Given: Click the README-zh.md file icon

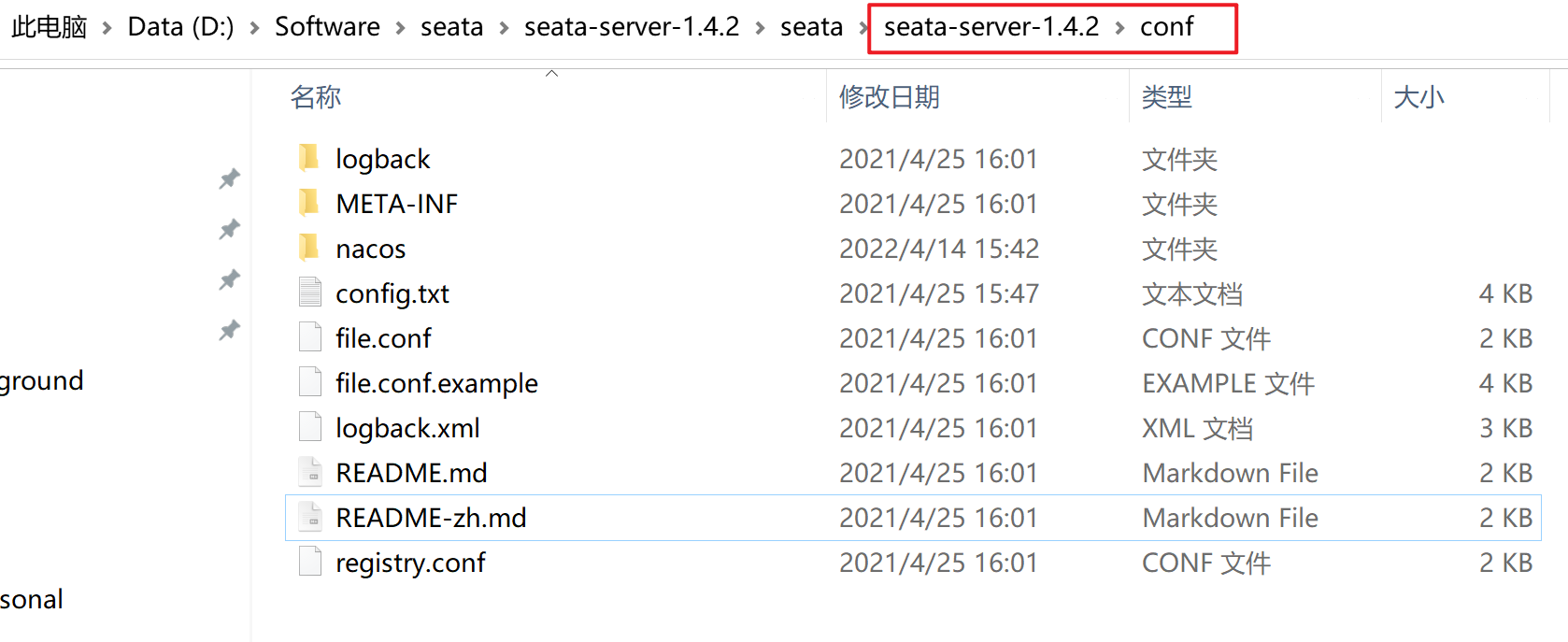Looking at the screenshot, I should pos(310,517).
